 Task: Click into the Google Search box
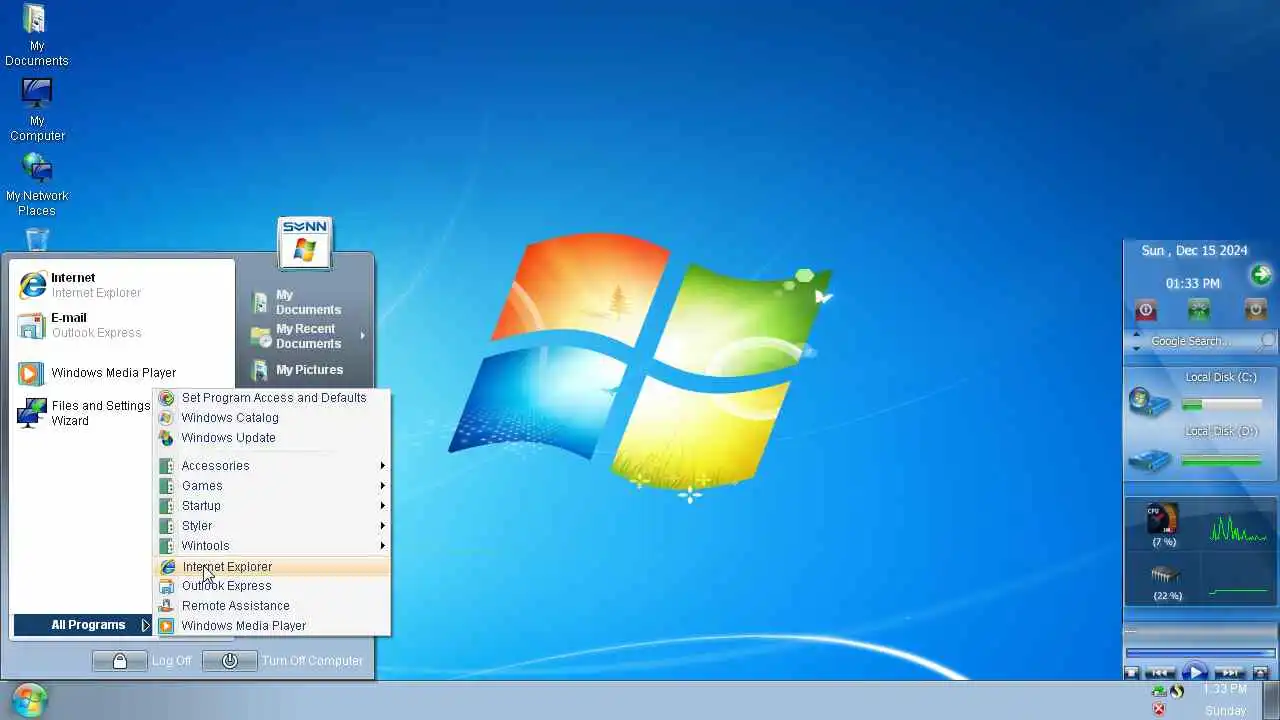point(1200,341)
